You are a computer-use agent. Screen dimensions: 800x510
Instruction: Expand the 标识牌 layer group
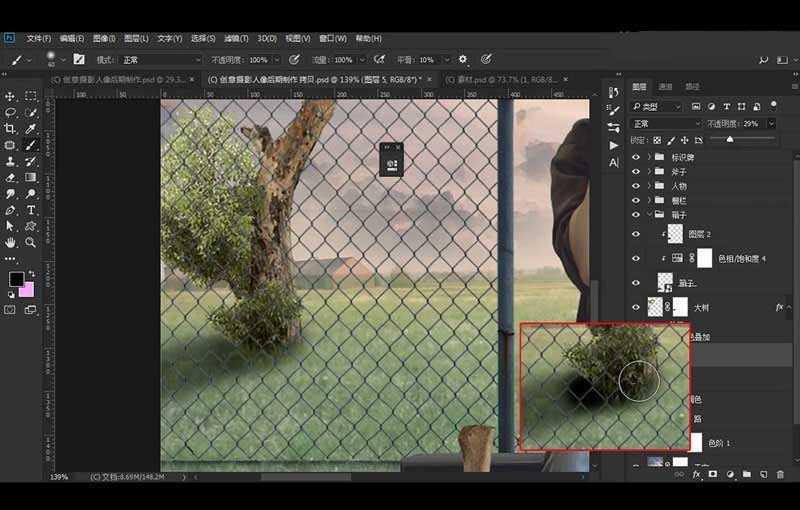(649, 157)
